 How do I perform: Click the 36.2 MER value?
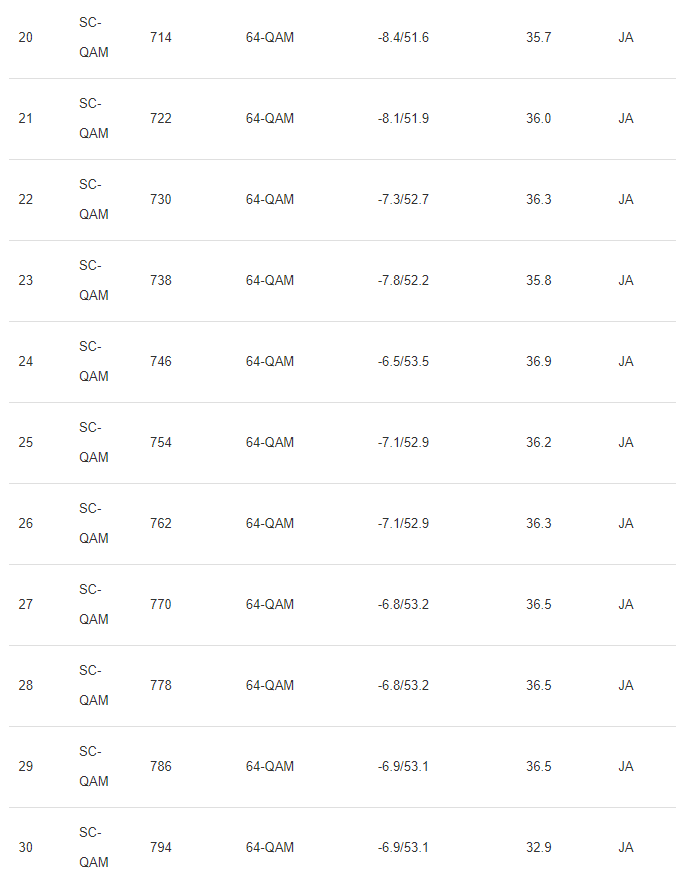click(538, 442)
